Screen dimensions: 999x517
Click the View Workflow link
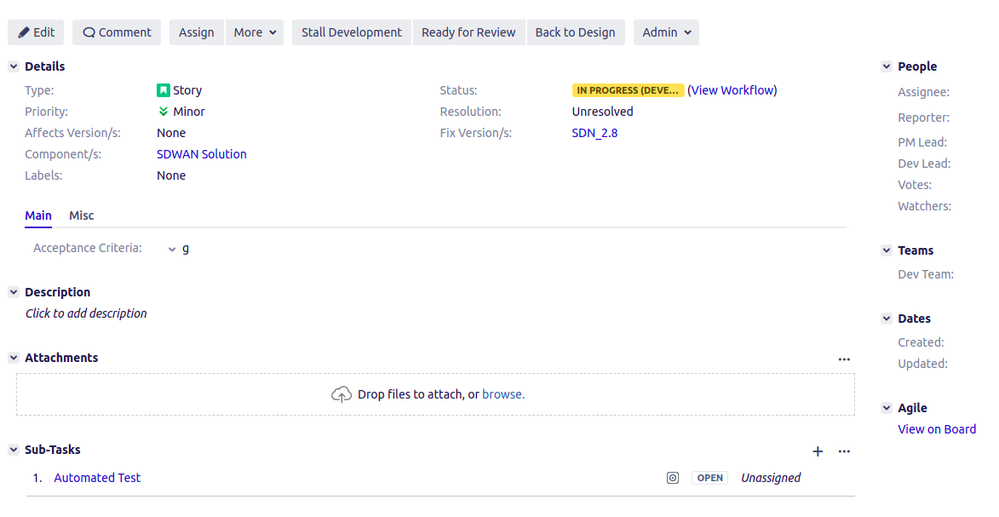click(732, 91)
